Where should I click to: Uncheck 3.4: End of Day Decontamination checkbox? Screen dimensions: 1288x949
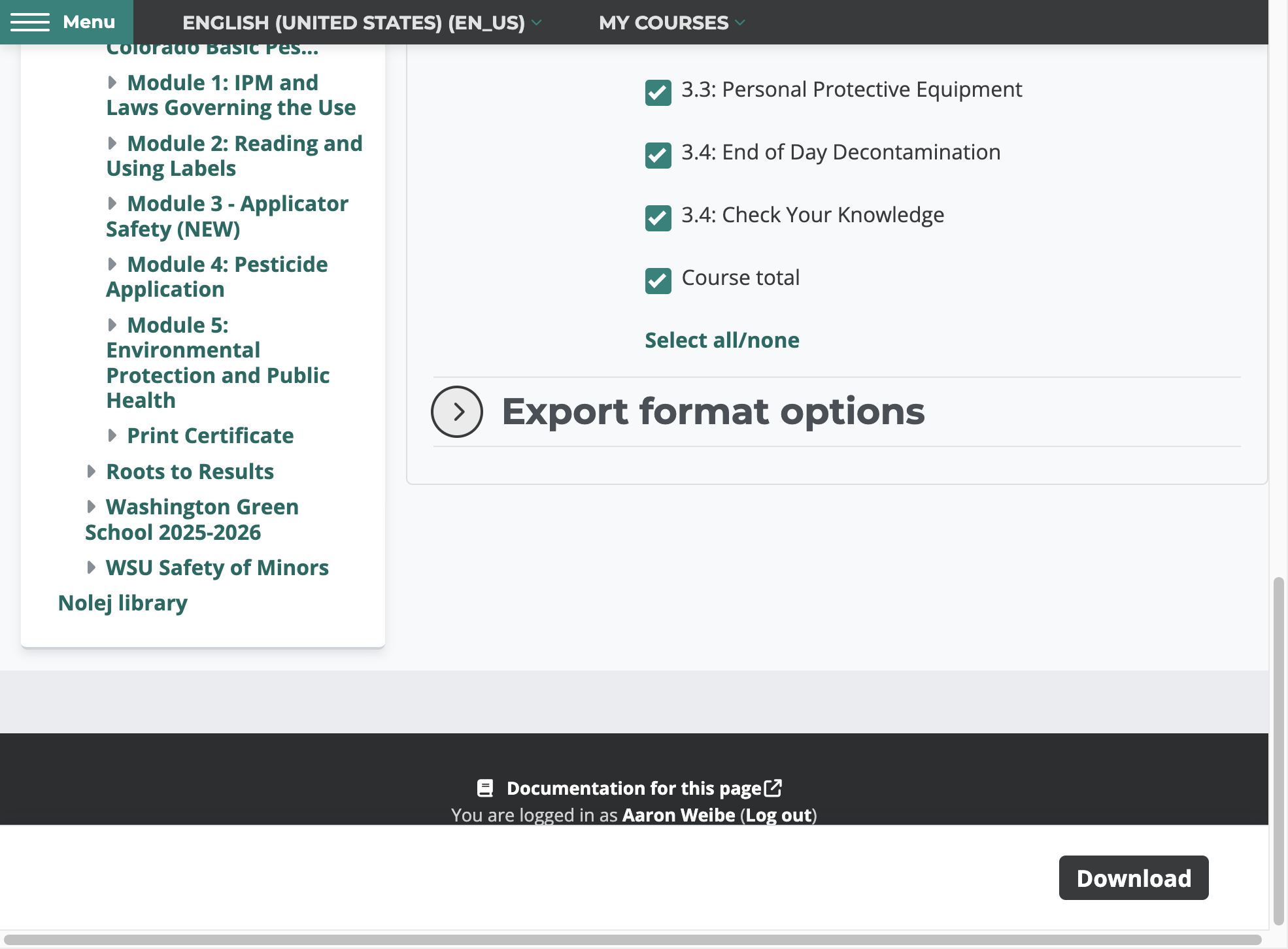click(x=658, y=155)
